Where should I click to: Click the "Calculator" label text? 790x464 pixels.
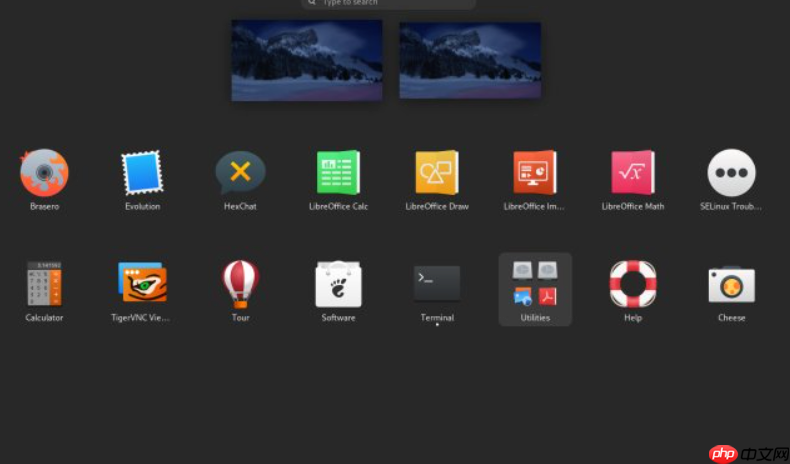44,318
